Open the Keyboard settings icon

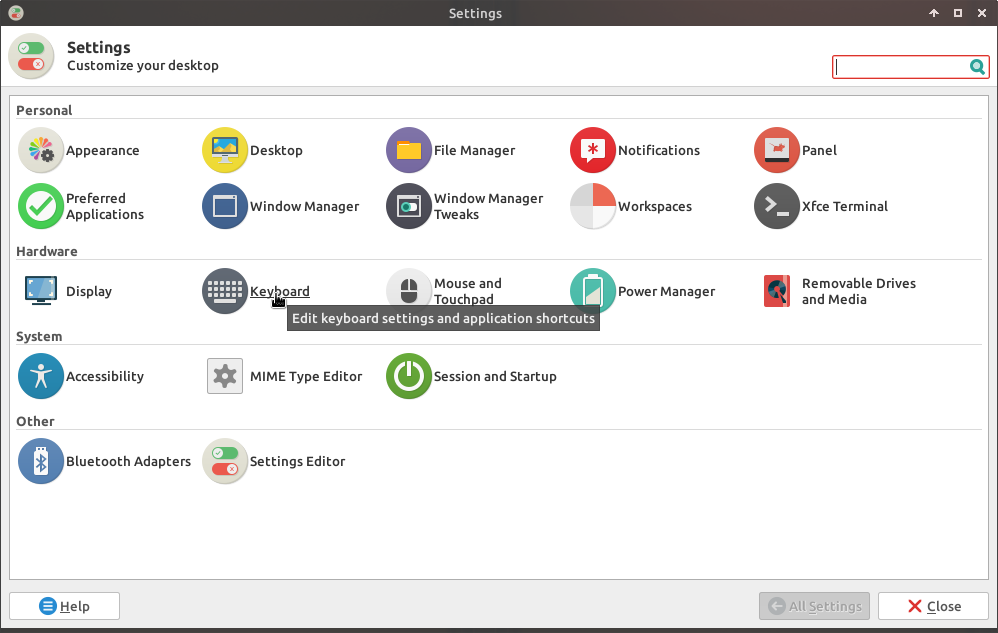225,291
